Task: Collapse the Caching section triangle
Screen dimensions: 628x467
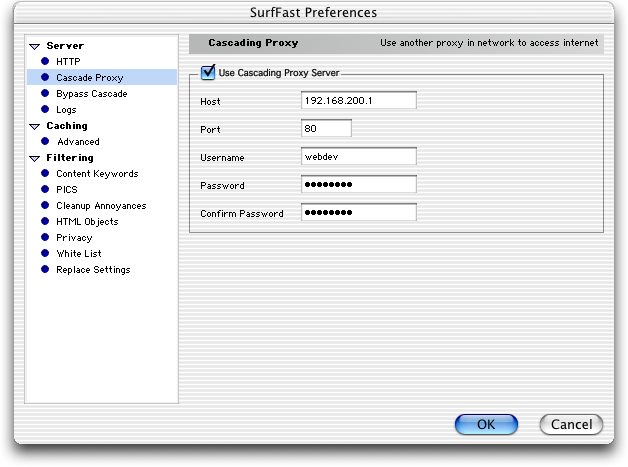Action: click(35, 127)
